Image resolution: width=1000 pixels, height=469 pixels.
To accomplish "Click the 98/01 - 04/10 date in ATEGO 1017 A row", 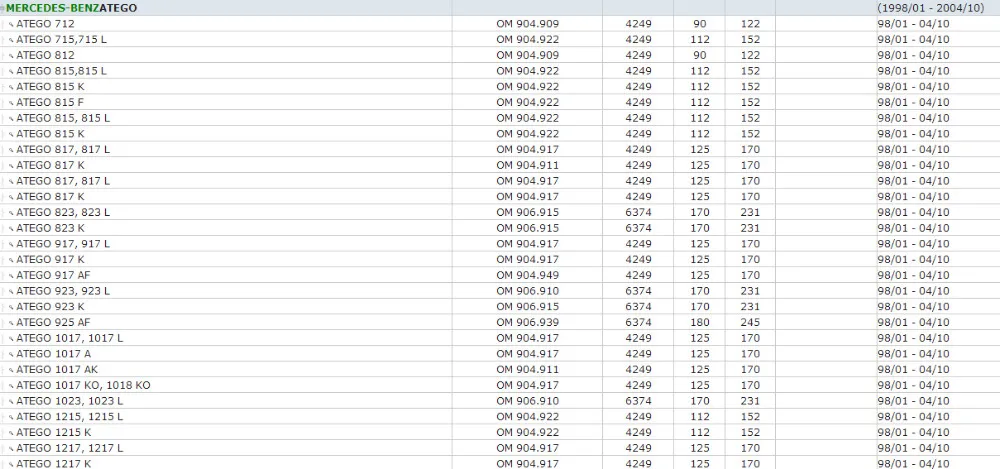I will coord(913,354).
